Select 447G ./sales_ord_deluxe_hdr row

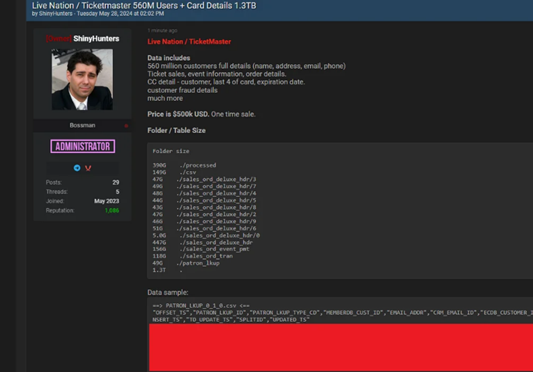tap(203, 242)
